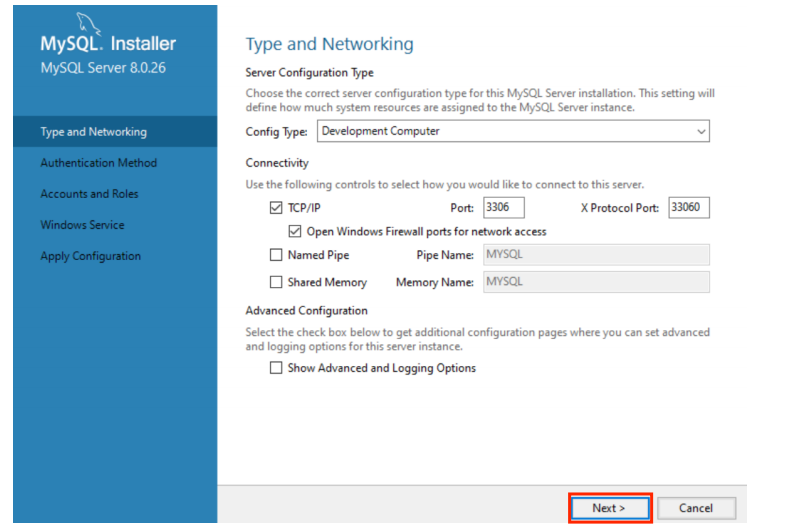Screen dimensions: 802x526
Task: Click the MySQL Server 8.0.26 text
Action: point(103,68)
